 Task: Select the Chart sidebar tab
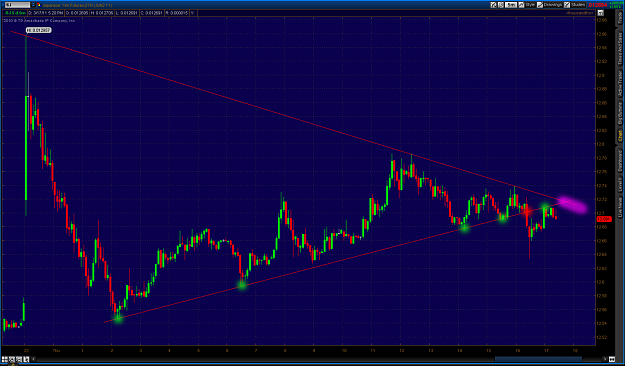[620, 137]
